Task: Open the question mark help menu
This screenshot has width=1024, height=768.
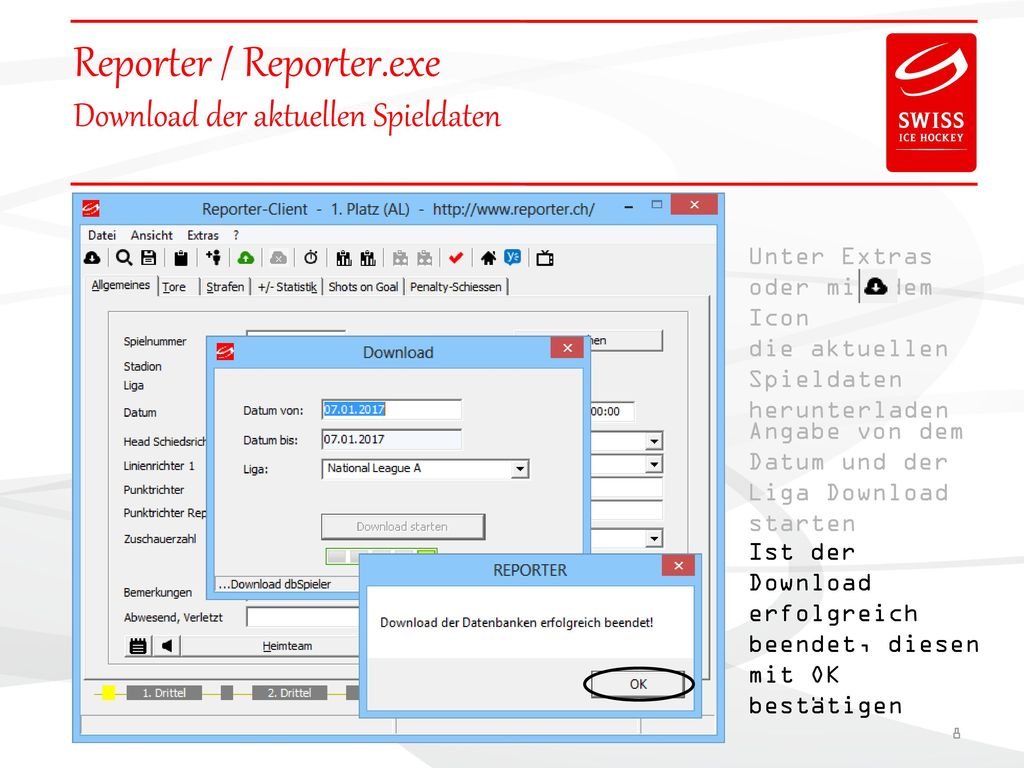Action: click(x=236, y=235)
